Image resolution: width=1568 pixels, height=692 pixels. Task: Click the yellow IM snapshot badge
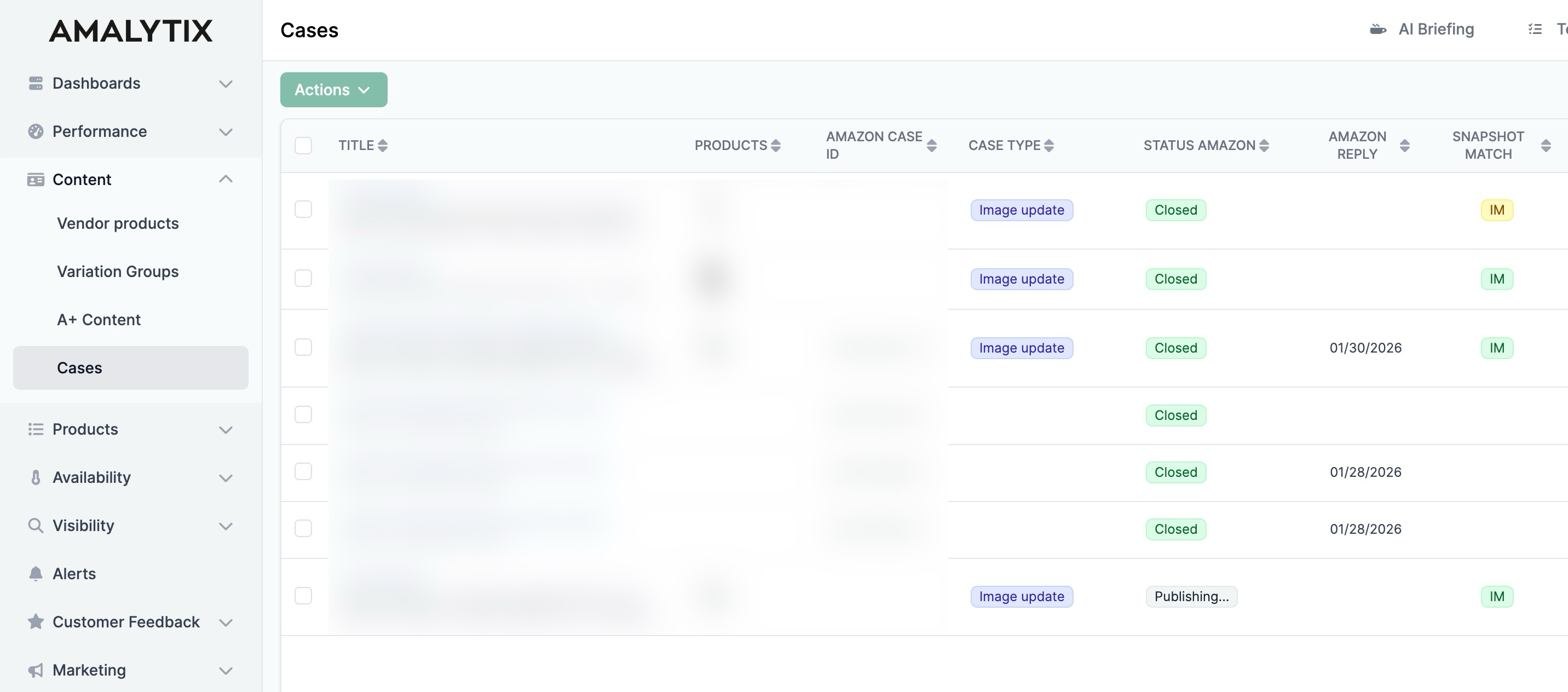(1496, 210)
